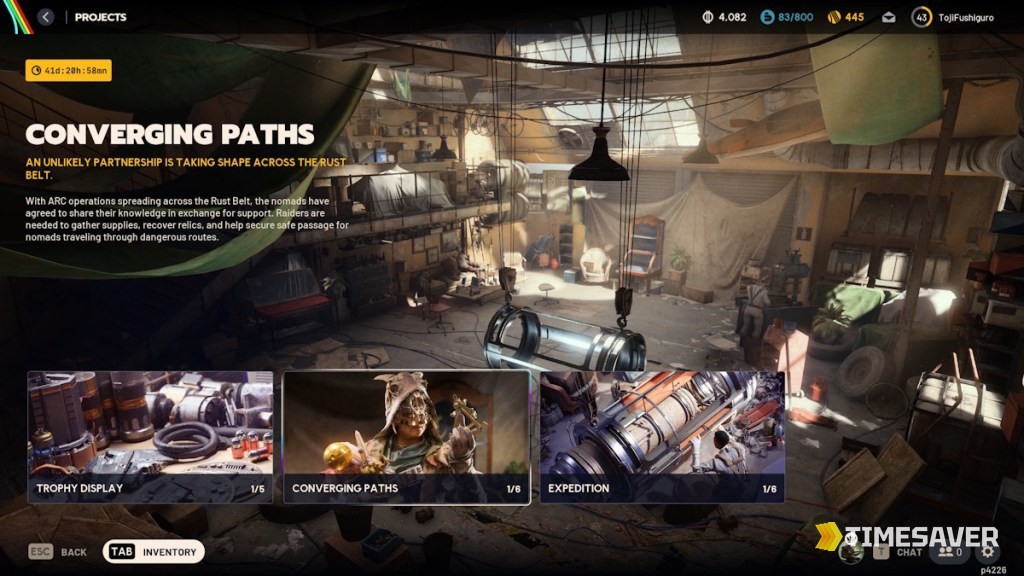Image resolution: width=1024 pixels, height=576 pixels.
Task: Click the back arrow next to PROJECTS
Action: pos(45,17)
